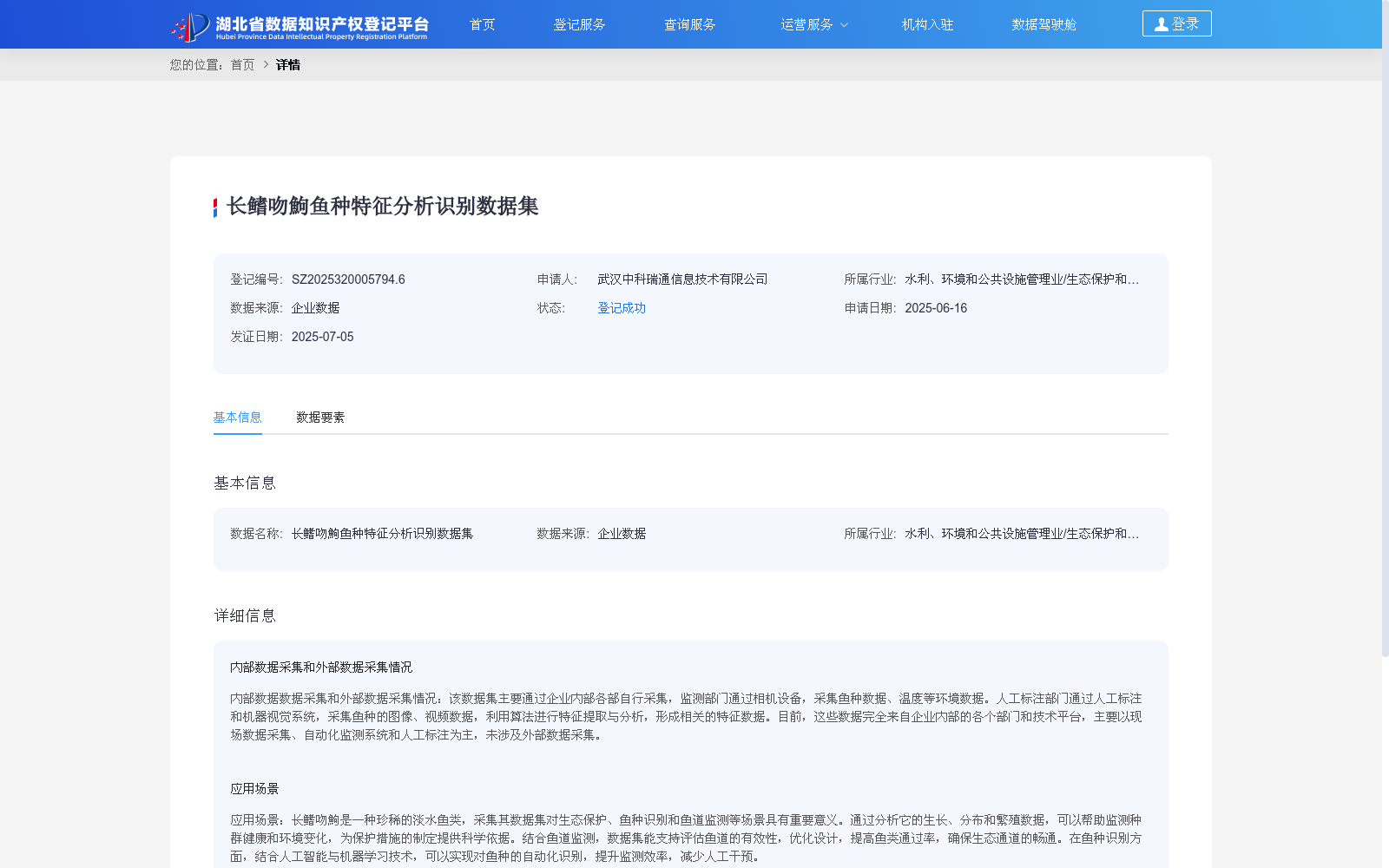The width and height of the screenshot is (1389, 868).
Task: Open the 首页 menu item
Action: (483, 24)
